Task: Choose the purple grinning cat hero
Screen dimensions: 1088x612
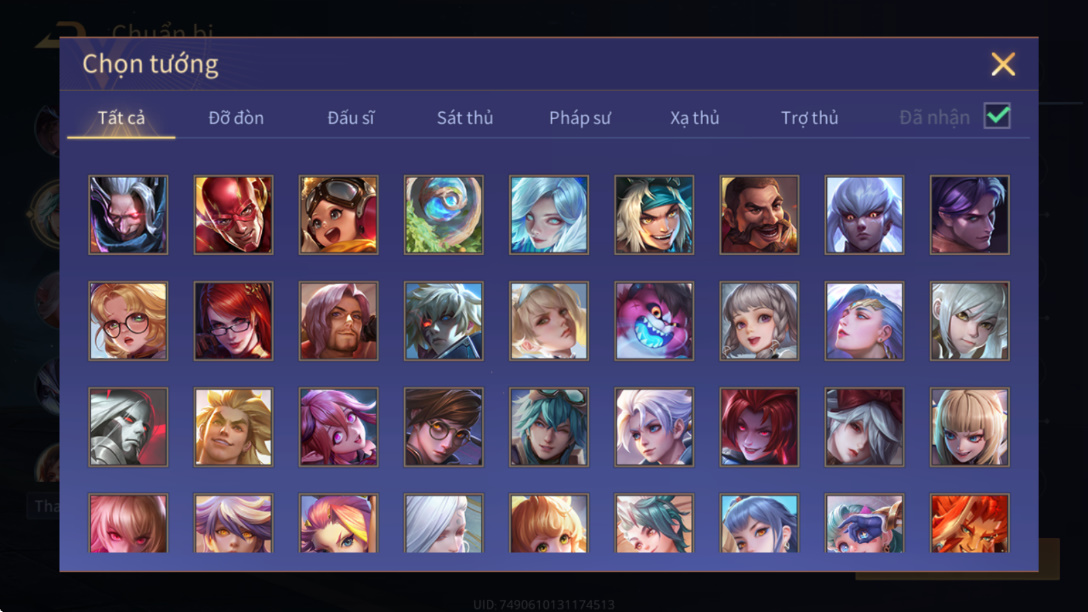Action: coord(654,321)
